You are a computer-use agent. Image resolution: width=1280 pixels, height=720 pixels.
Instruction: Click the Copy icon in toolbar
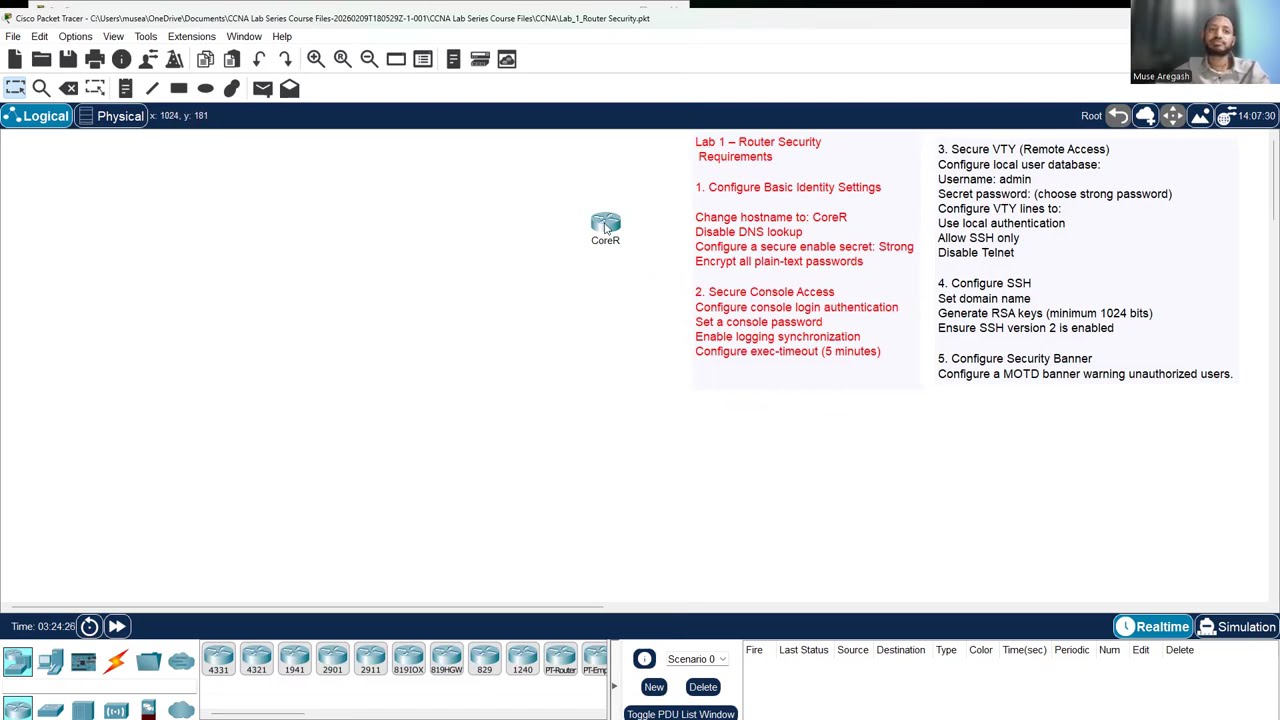tap(205, 59)
